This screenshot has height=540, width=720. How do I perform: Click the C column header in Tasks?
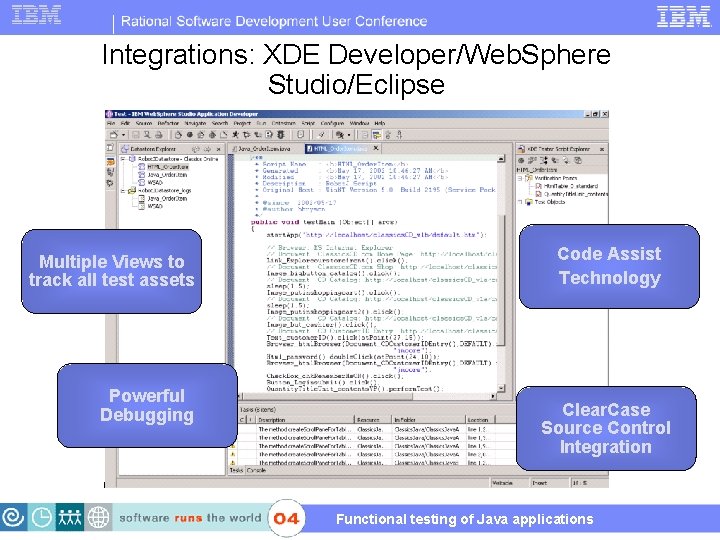click(242, 420)
